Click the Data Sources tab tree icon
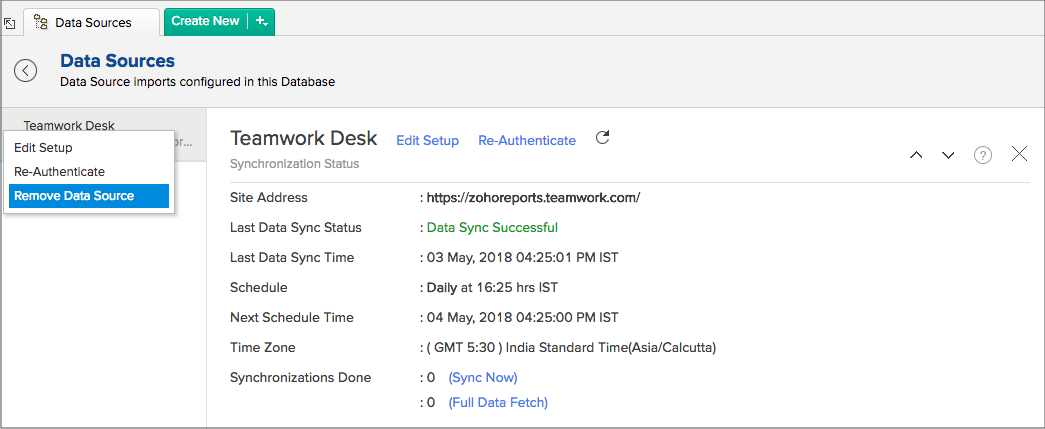The height and width of the screenshot is (429, 1045). click(41, 23)
